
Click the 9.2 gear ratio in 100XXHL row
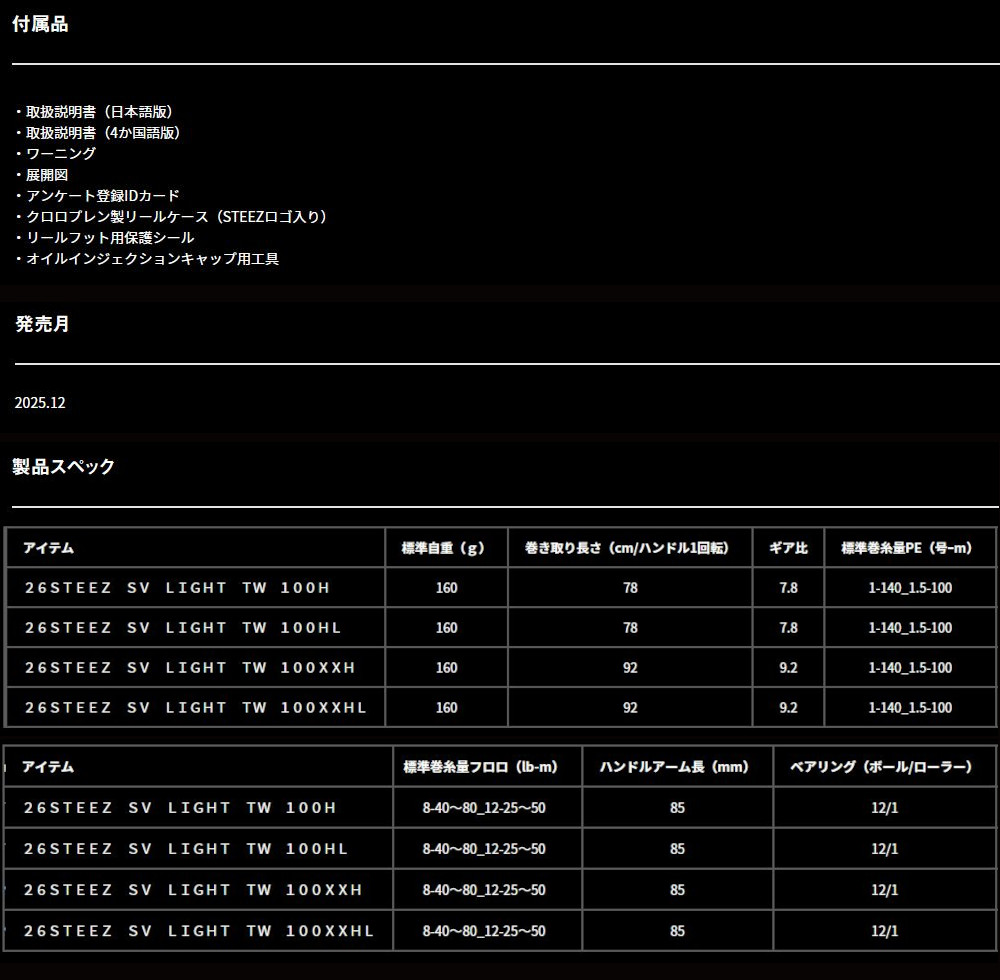pyautogui.click(x=788, y=707)
